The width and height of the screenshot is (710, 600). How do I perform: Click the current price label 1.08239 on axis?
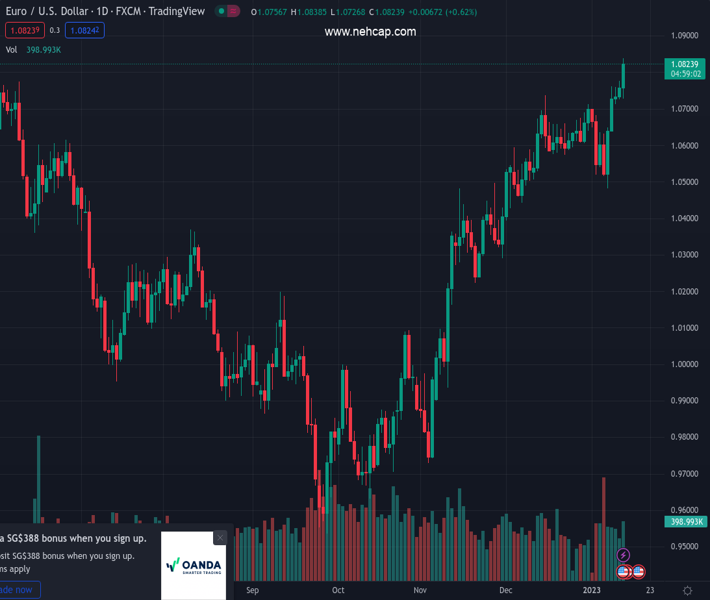pyautogui.click(x=684, y=64)
